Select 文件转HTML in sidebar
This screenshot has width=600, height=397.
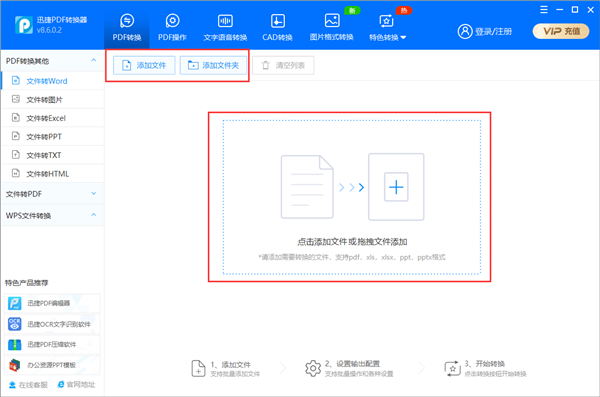click(x=53, y=174)
